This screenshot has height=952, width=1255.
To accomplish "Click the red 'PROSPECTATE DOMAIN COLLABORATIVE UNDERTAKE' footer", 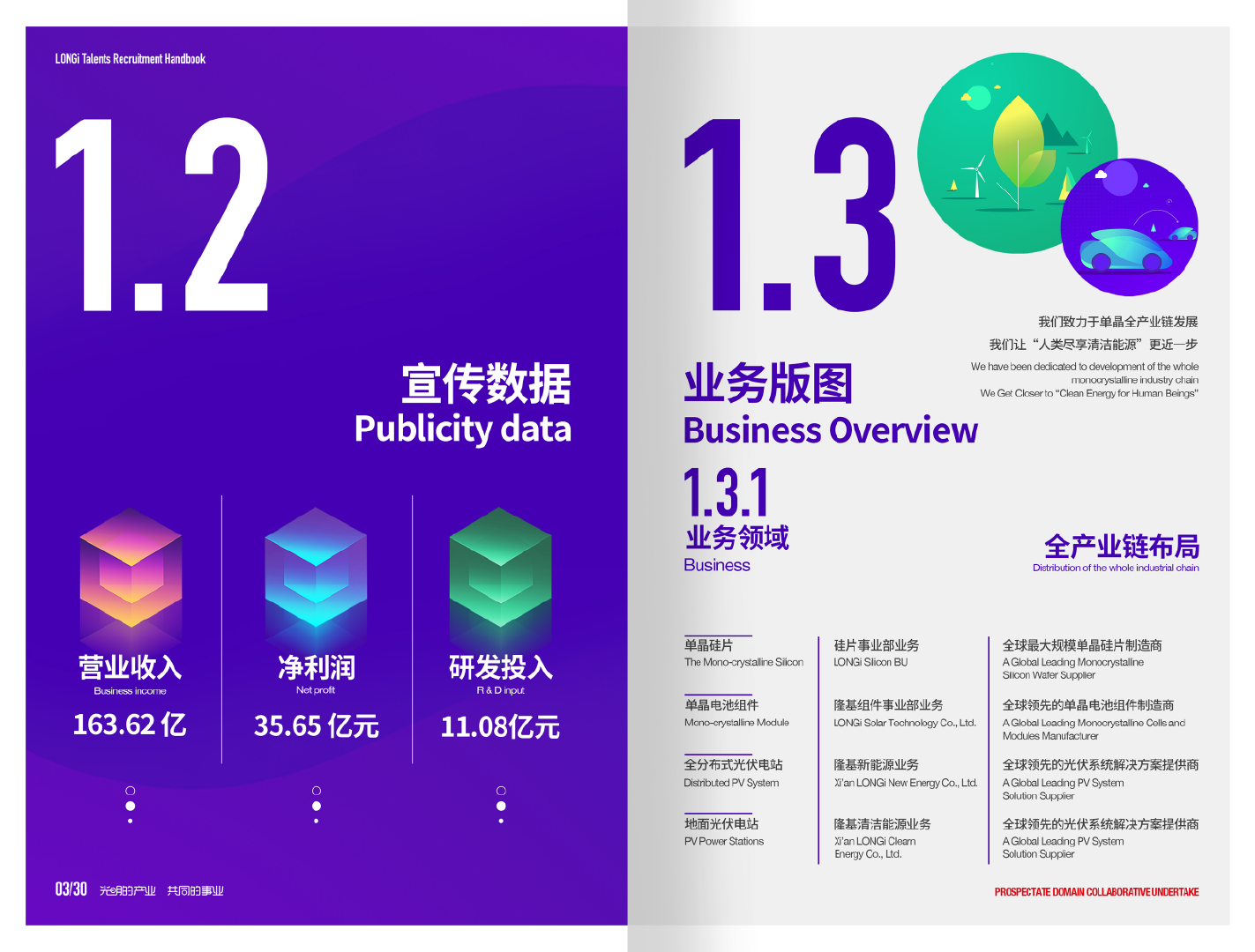I will (x=1096, y=892).
